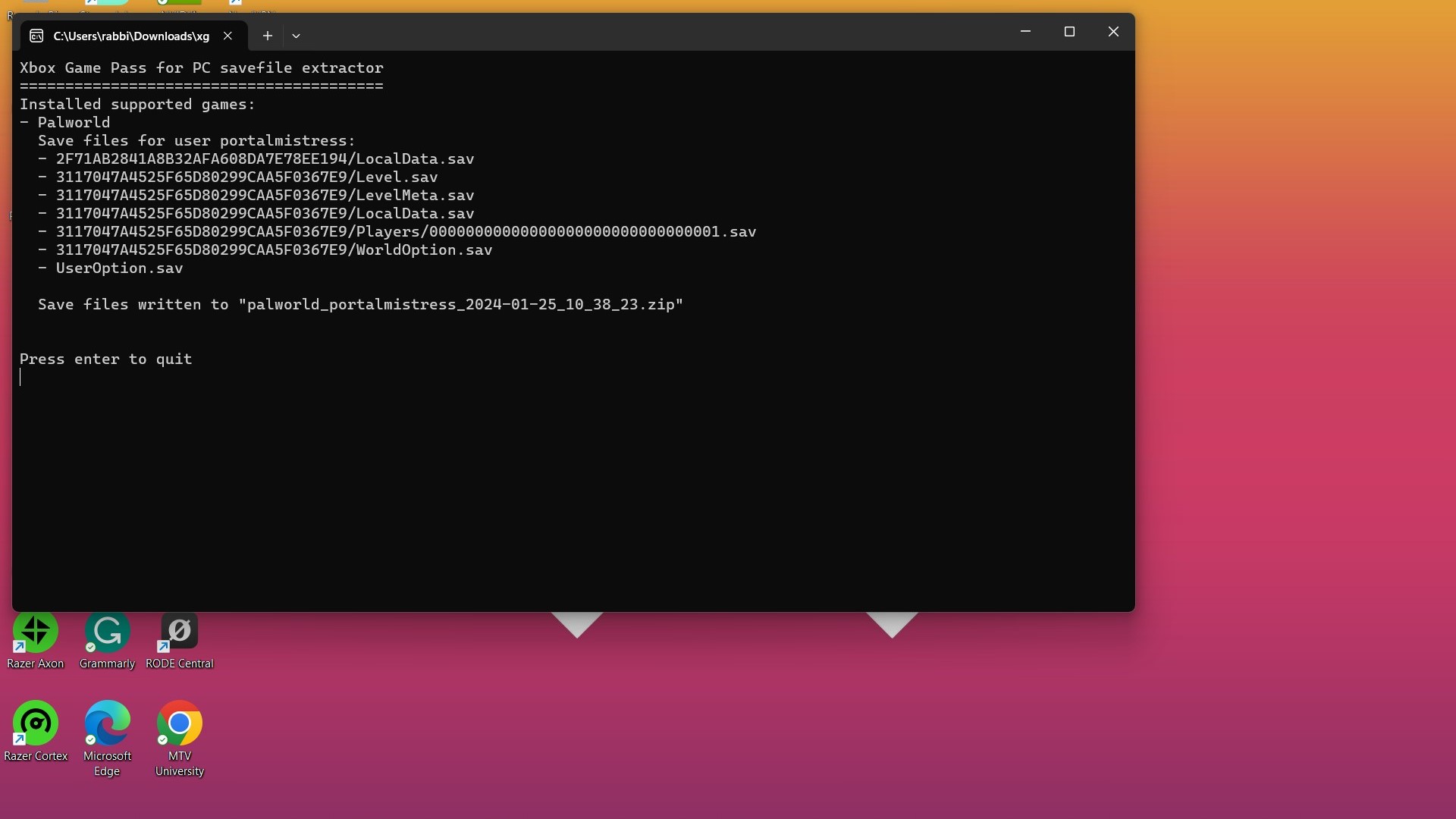Open the RODE Central desktop icon
This screenshot has height=819, width=1456.
click(180, 642)
